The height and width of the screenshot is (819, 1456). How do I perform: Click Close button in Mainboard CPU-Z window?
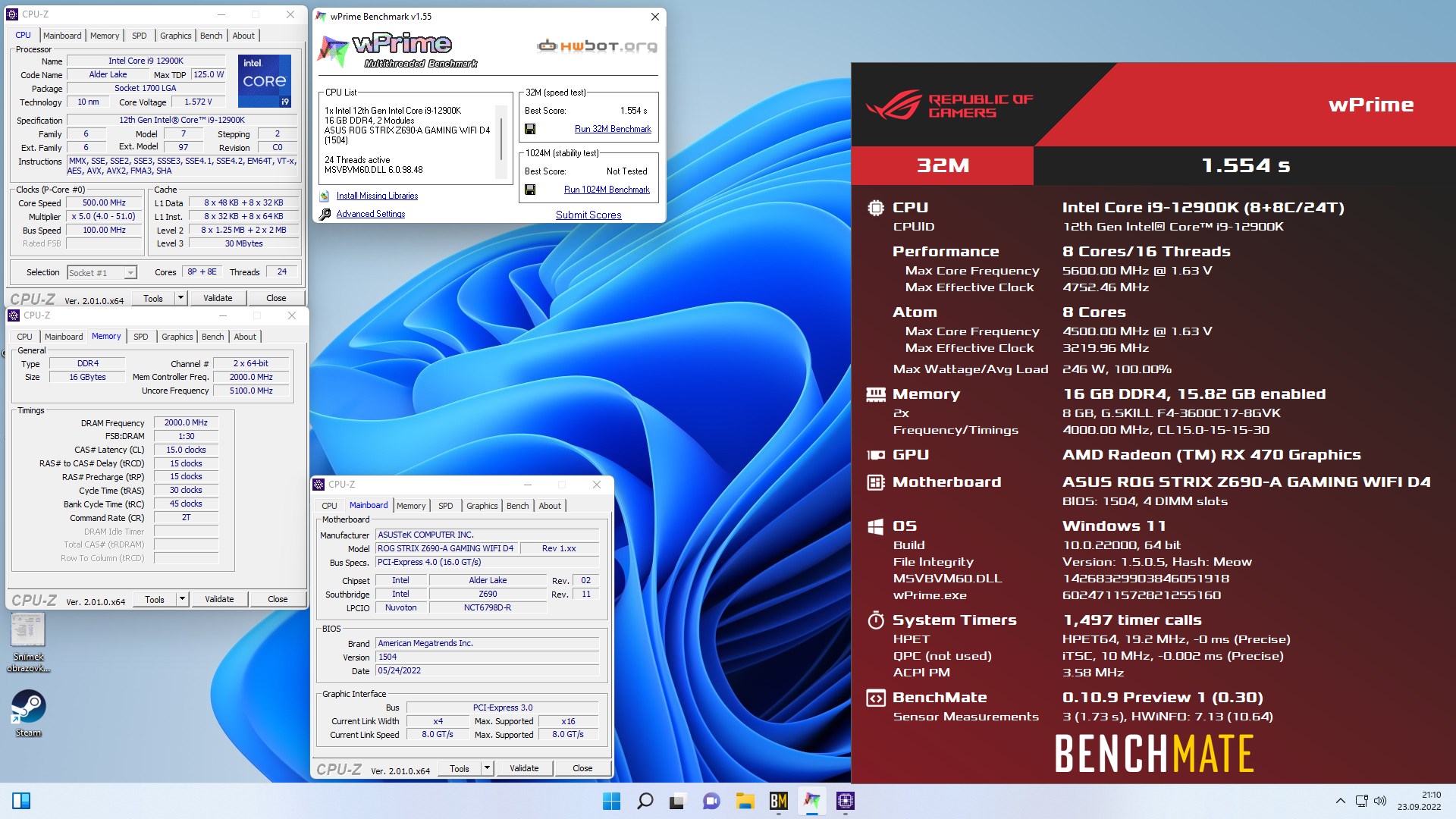tap(582, 768)
